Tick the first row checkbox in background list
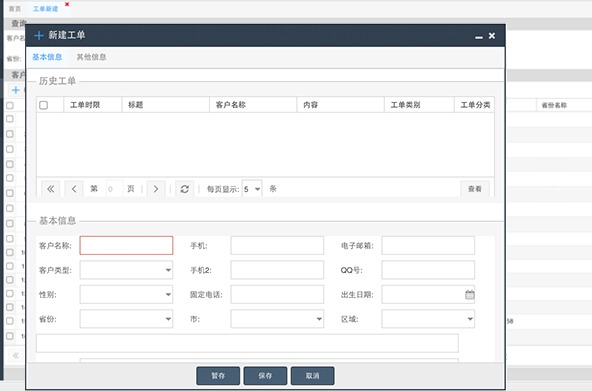592x391 pixels. click(x=10, y=119)
